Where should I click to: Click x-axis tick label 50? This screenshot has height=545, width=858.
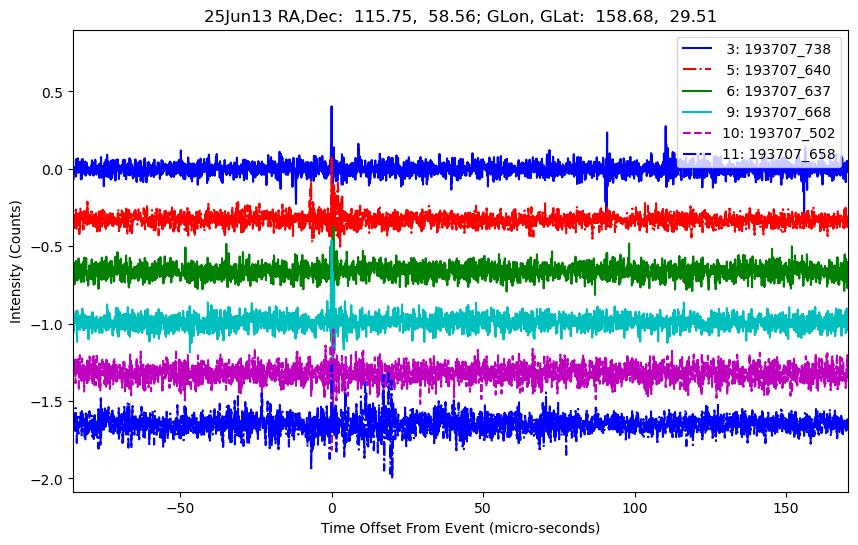tap(483, 508)
